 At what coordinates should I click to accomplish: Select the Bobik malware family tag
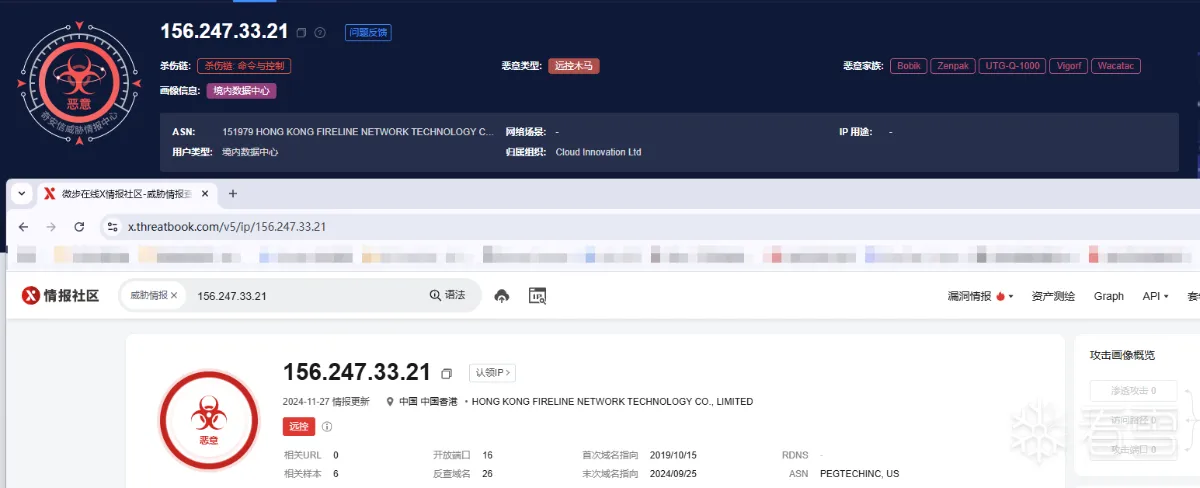point(909,66)
